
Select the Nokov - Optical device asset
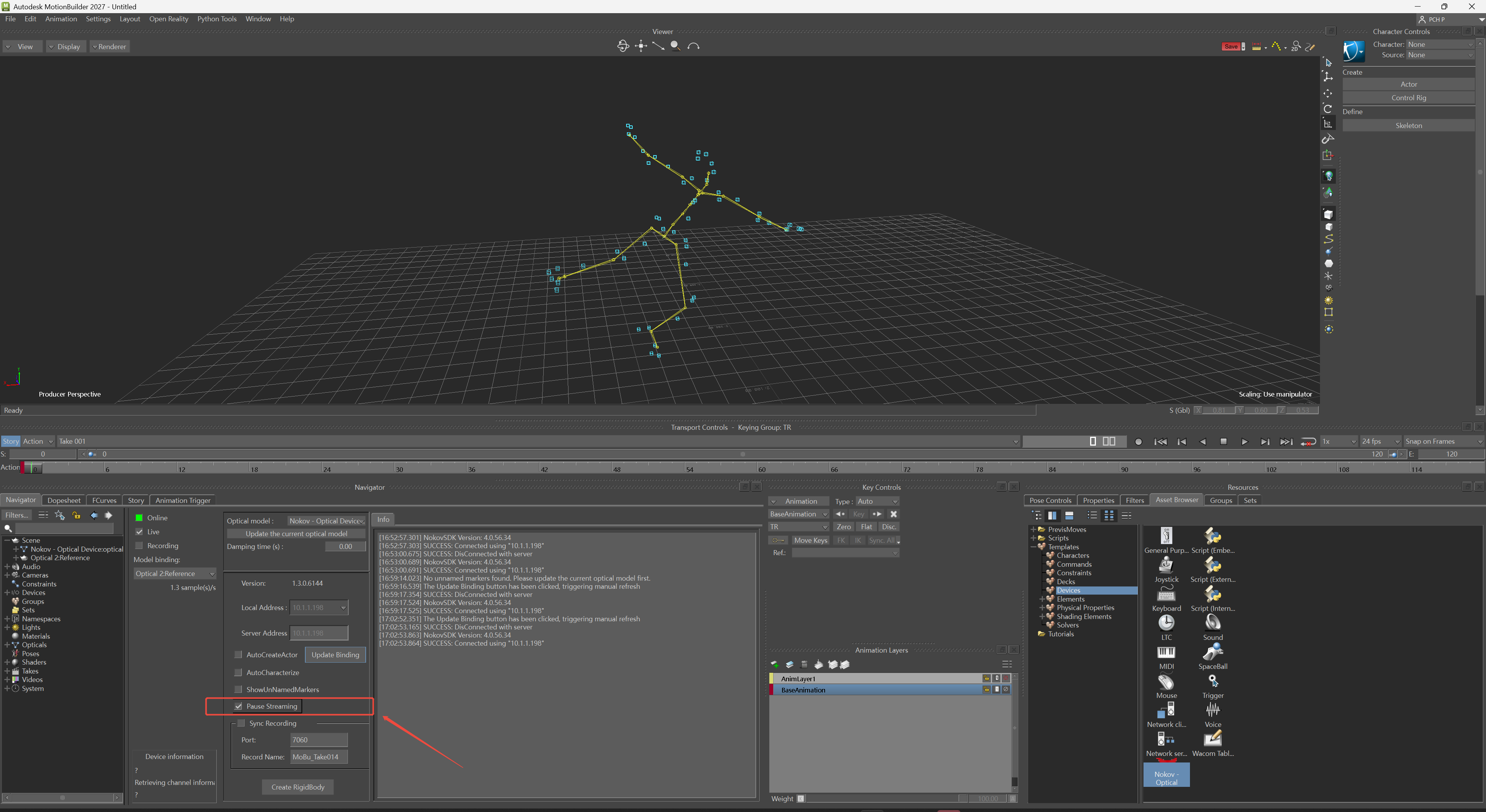click(1166, 774)
